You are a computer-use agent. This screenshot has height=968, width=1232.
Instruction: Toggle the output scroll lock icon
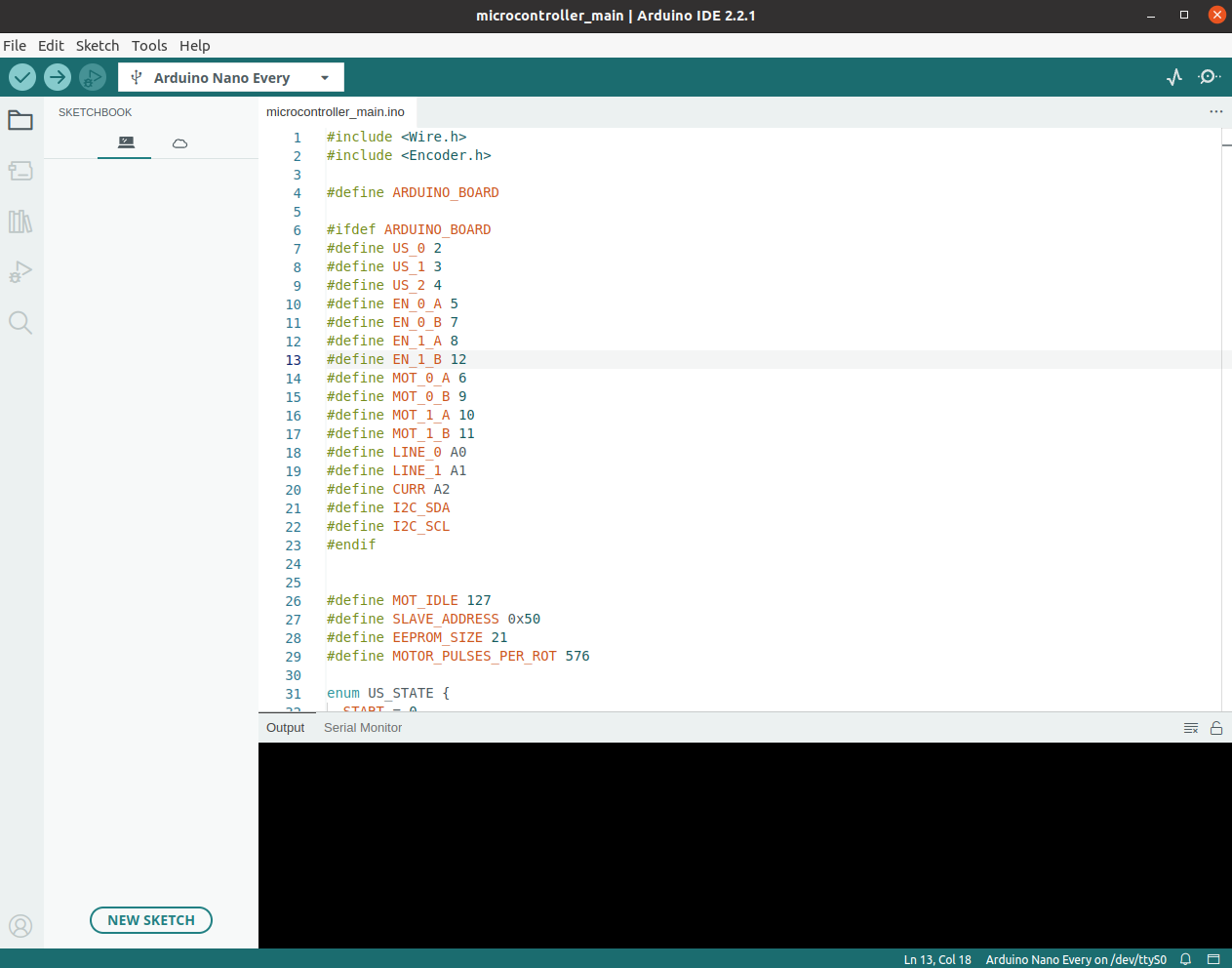point(1216,728)
